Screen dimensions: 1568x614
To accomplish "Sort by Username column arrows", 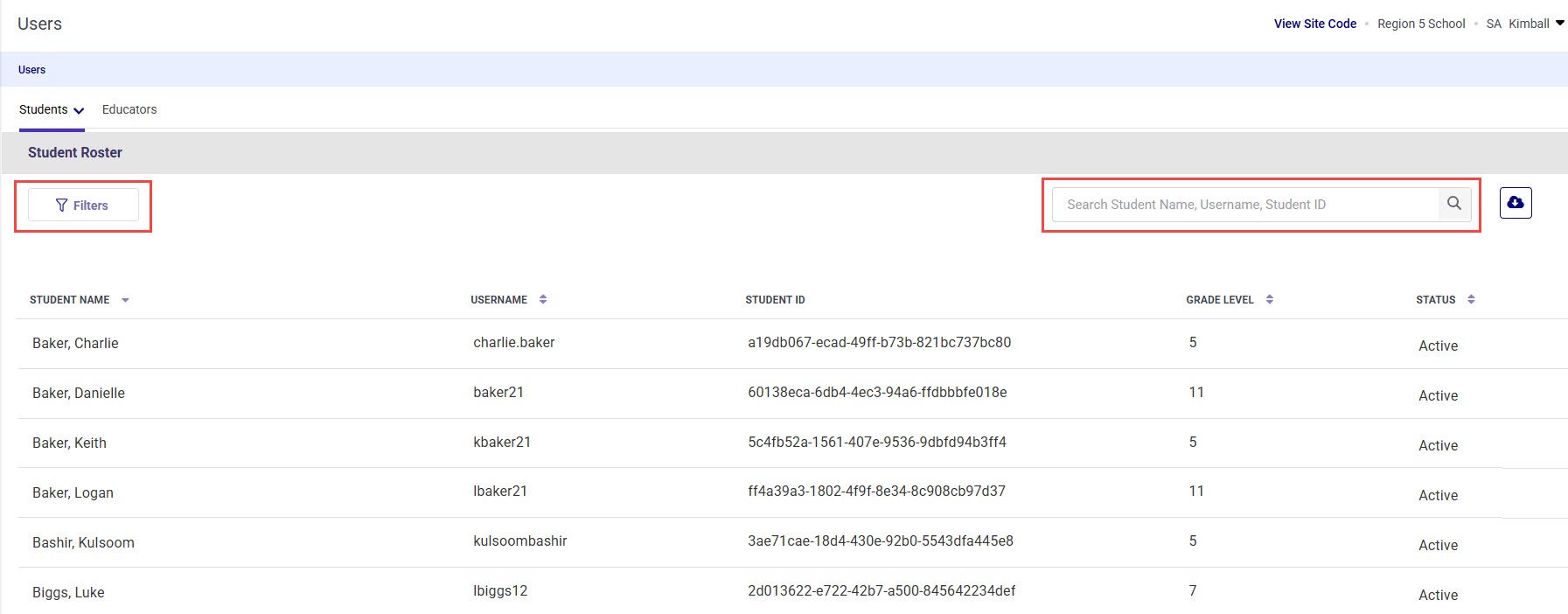I will 543,300.
